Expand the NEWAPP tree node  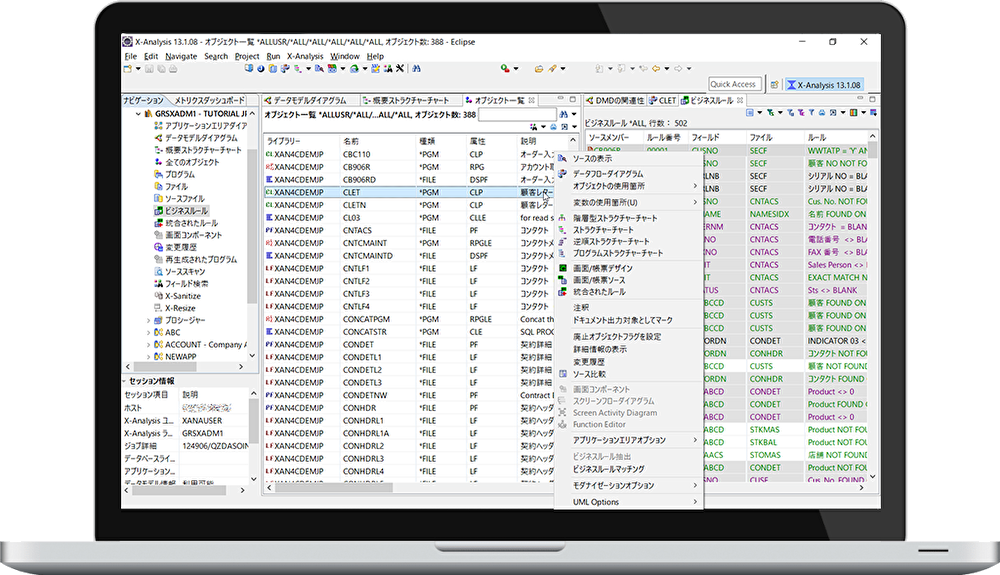point(149,357)
